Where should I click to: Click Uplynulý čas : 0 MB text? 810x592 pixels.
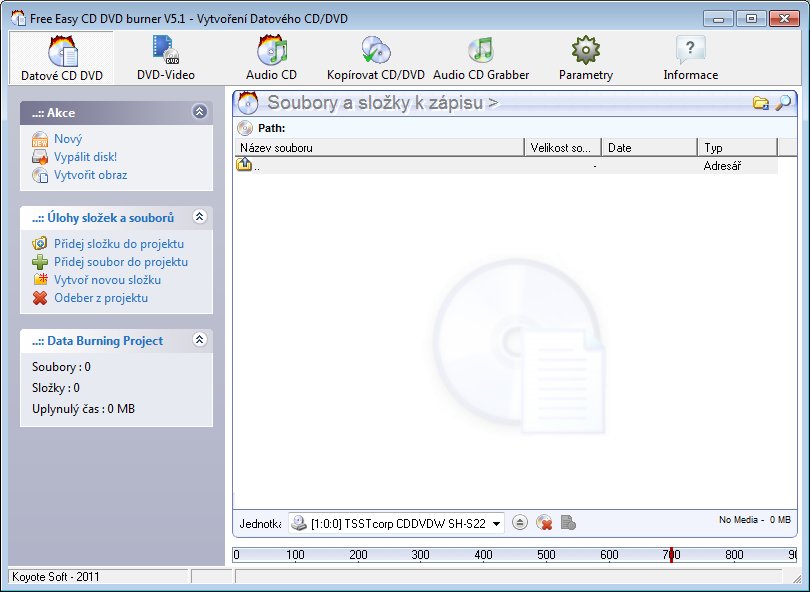83,409
